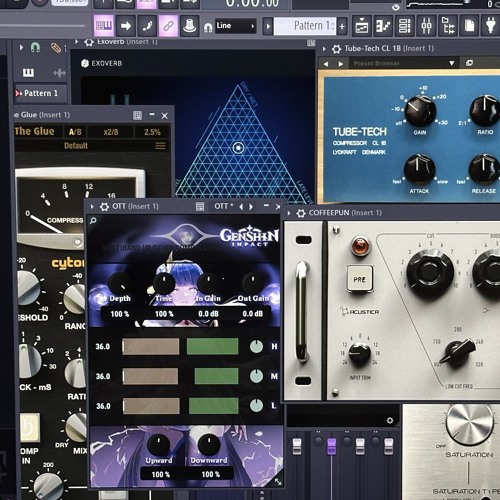Click the OTT Depth 100 % value
This screenshot has width=500, height=500.
pos(120,314)
